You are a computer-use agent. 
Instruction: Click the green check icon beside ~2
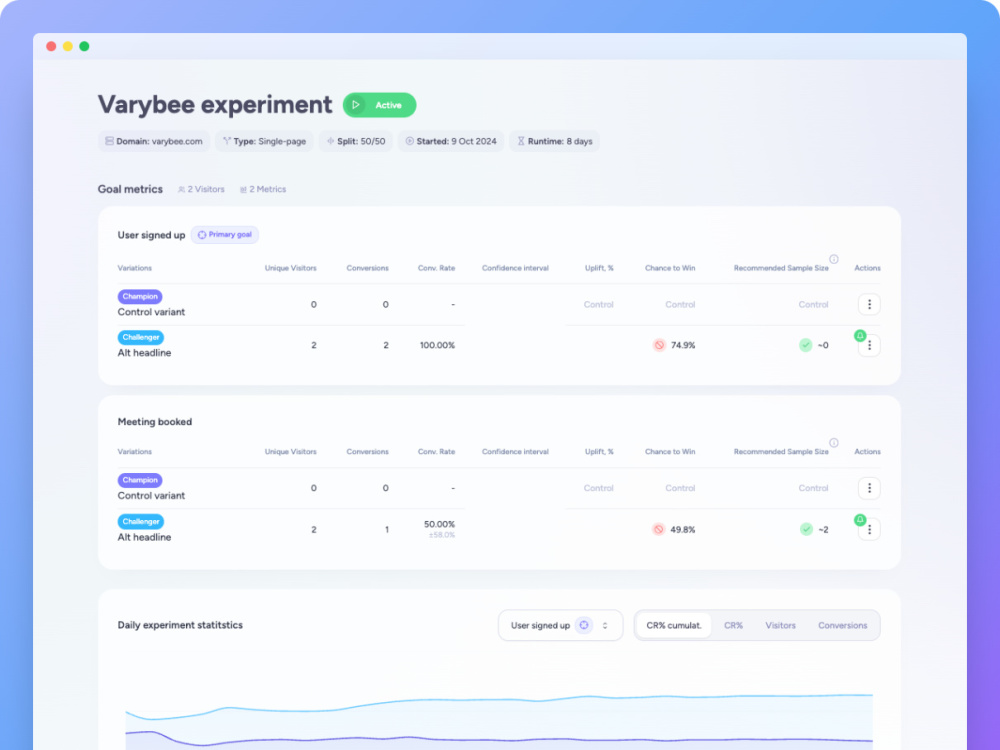(807, 529)
